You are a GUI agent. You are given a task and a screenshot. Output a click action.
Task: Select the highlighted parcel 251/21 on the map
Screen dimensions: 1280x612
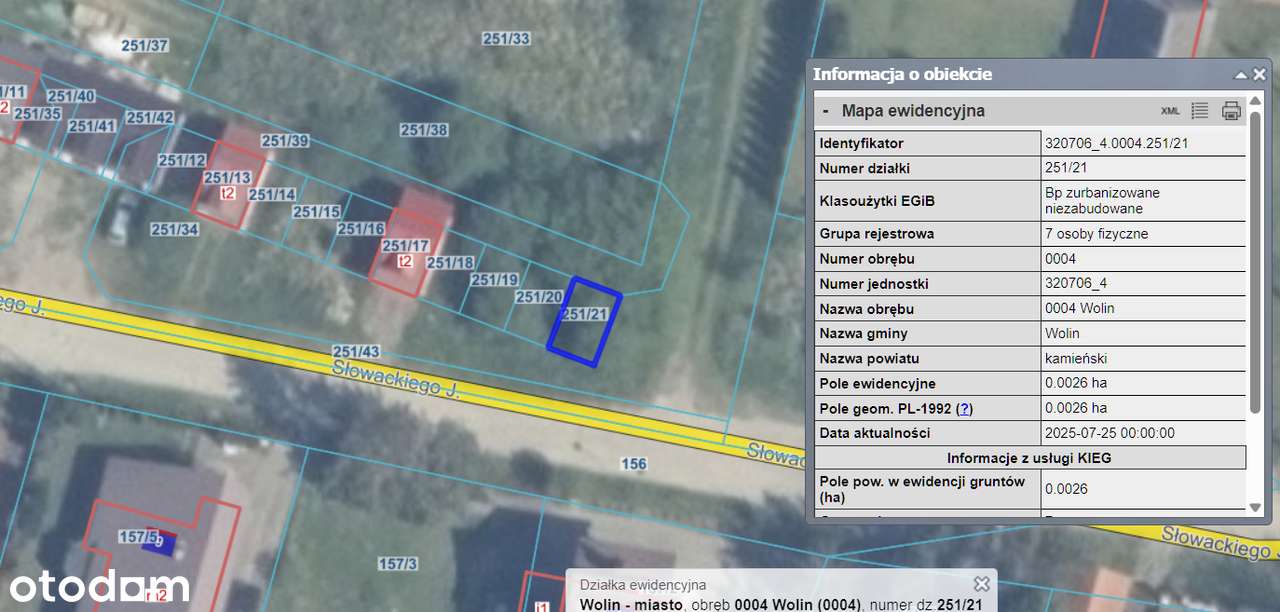[584, 323]
